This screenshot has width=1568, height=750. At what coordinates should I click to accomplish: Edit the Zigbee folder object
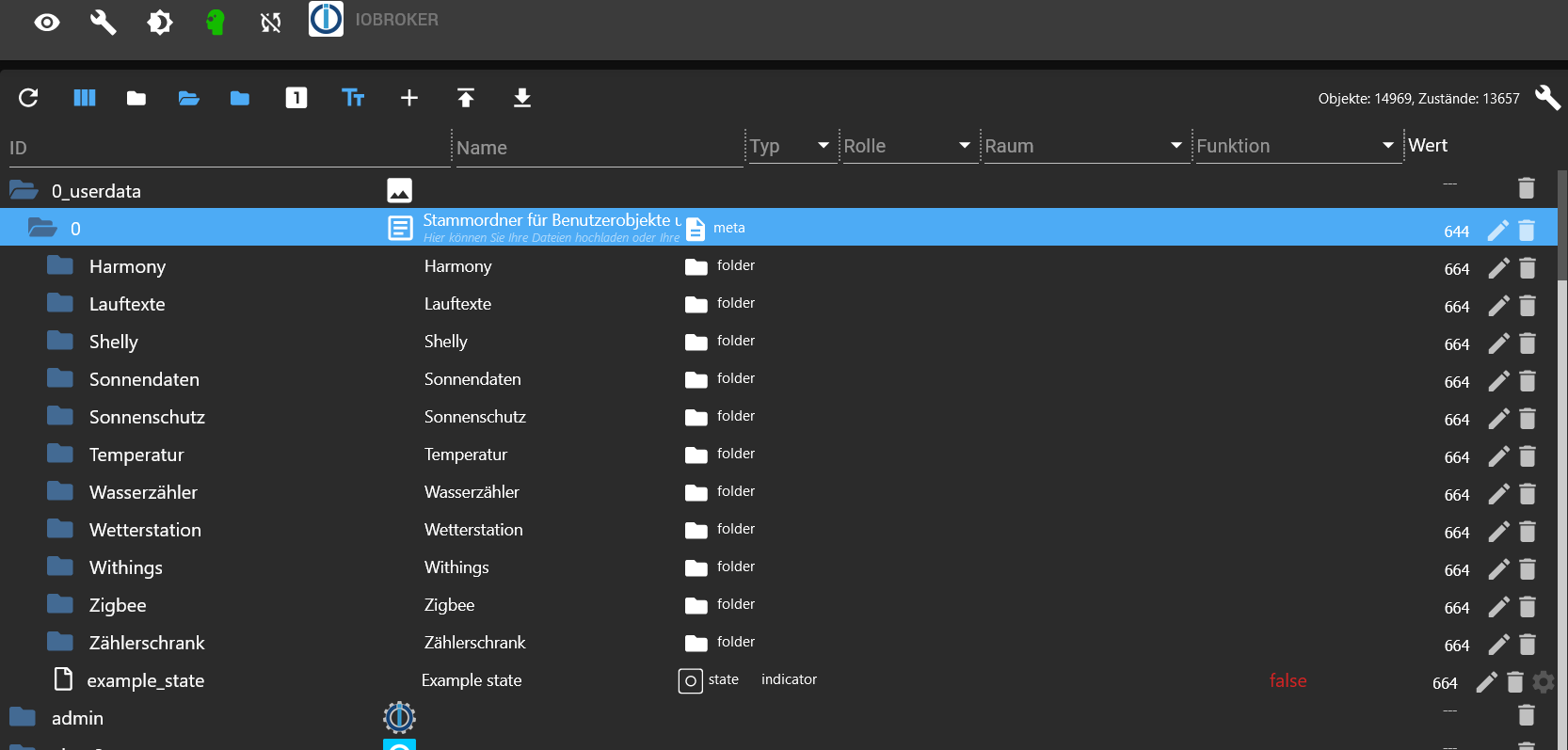click(x=1498, y=607)
